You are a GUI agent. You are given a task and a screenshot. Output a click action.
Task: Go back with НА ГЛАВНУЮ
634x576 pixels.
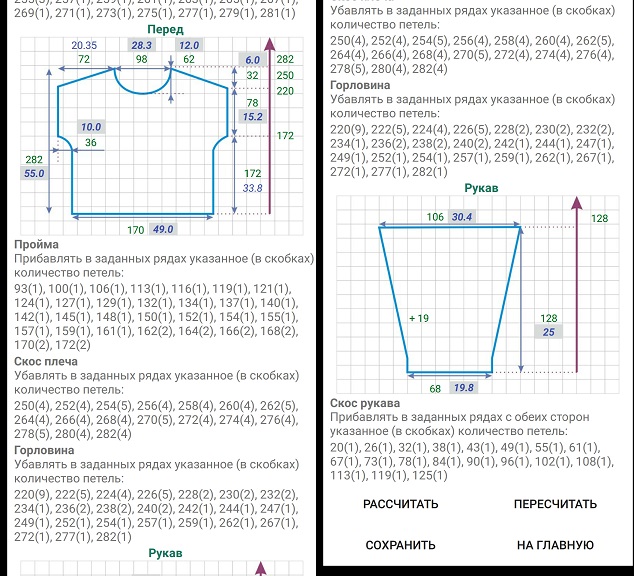tap(555, 545)
